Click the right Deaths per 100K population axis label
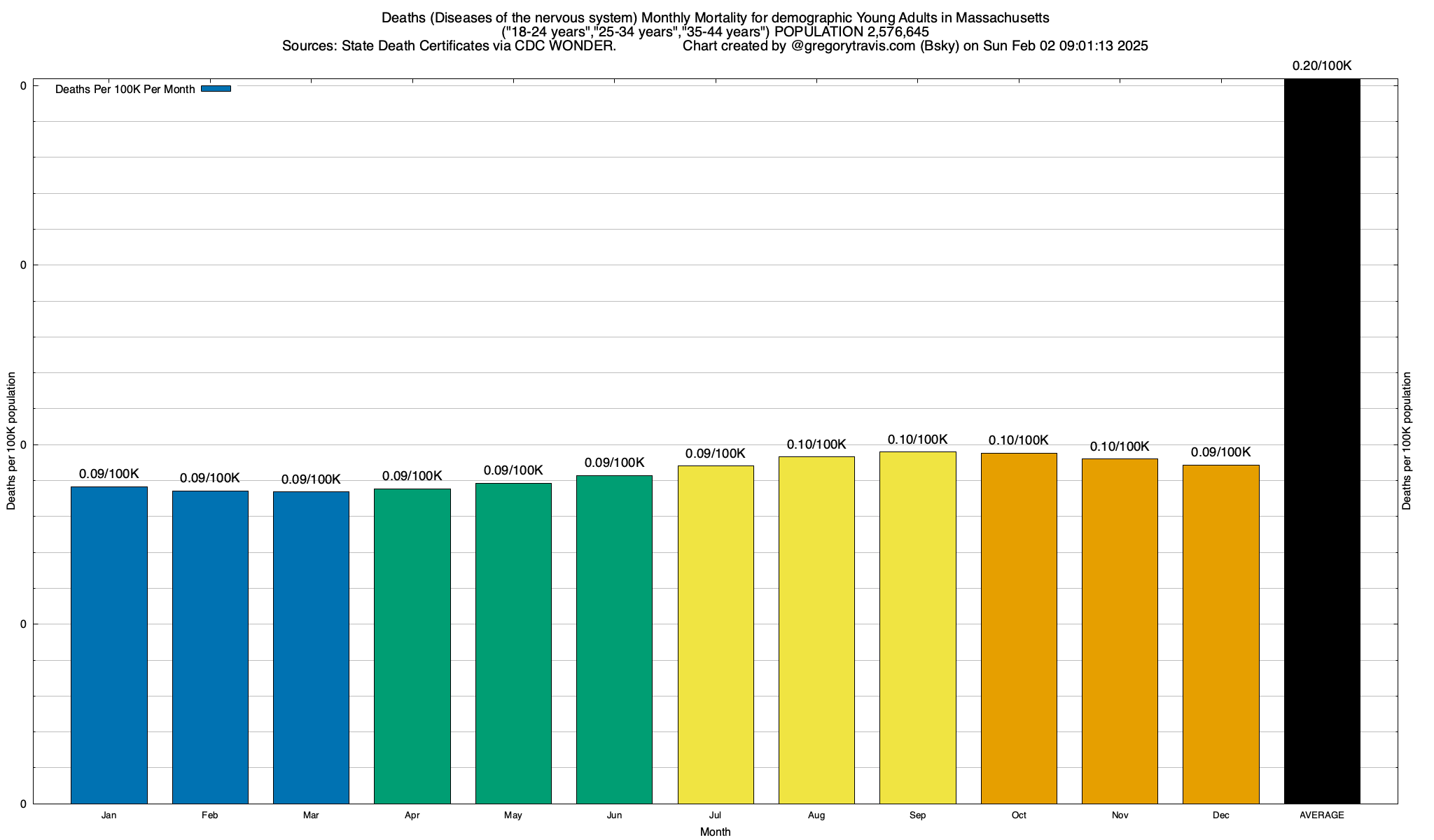This screenshot has width=1434, height=840. pyautogui.click(x=1407, y=441)
